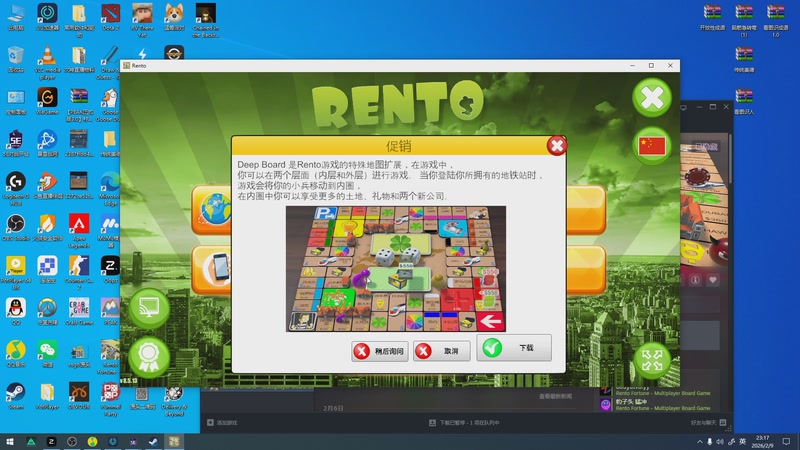800x450 pixels.
Task: Click the orange globe online-play button
Action: click(x=212, y=210)
